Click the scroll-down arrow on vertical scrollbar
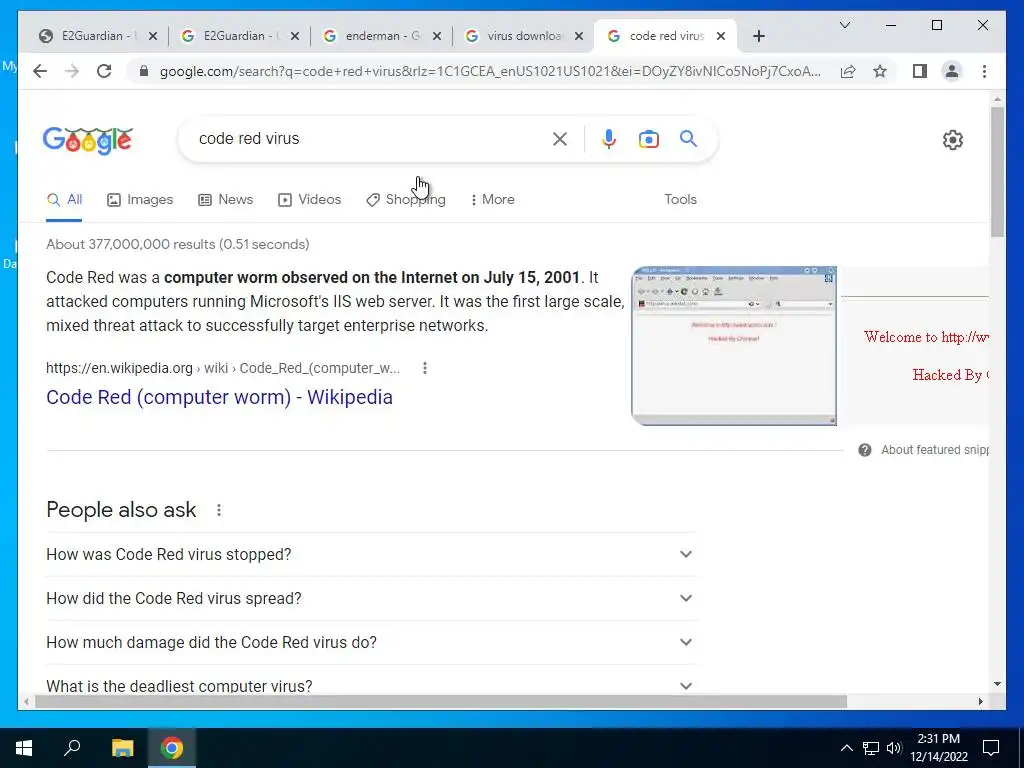 coord(997,684)
